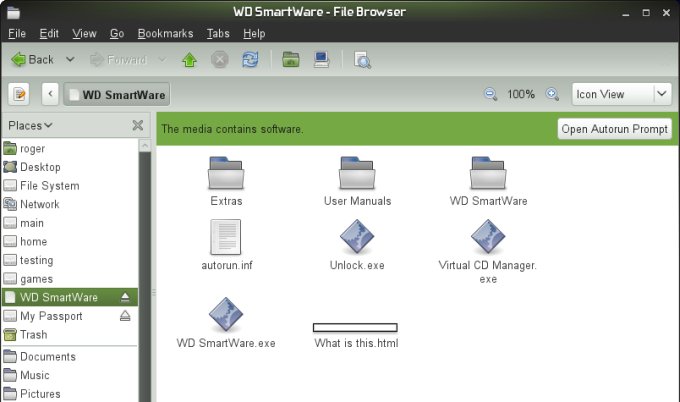The height and width of the screenshot is (402, 680).
Task: Select Pictures bookmark in sidebar
Action: (x=69, y=394)
